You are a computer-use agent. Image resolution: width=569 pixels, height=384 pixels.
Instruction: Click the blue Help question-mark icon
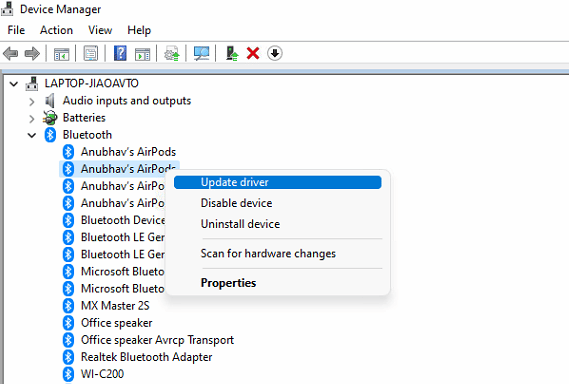tap(120, 53)
